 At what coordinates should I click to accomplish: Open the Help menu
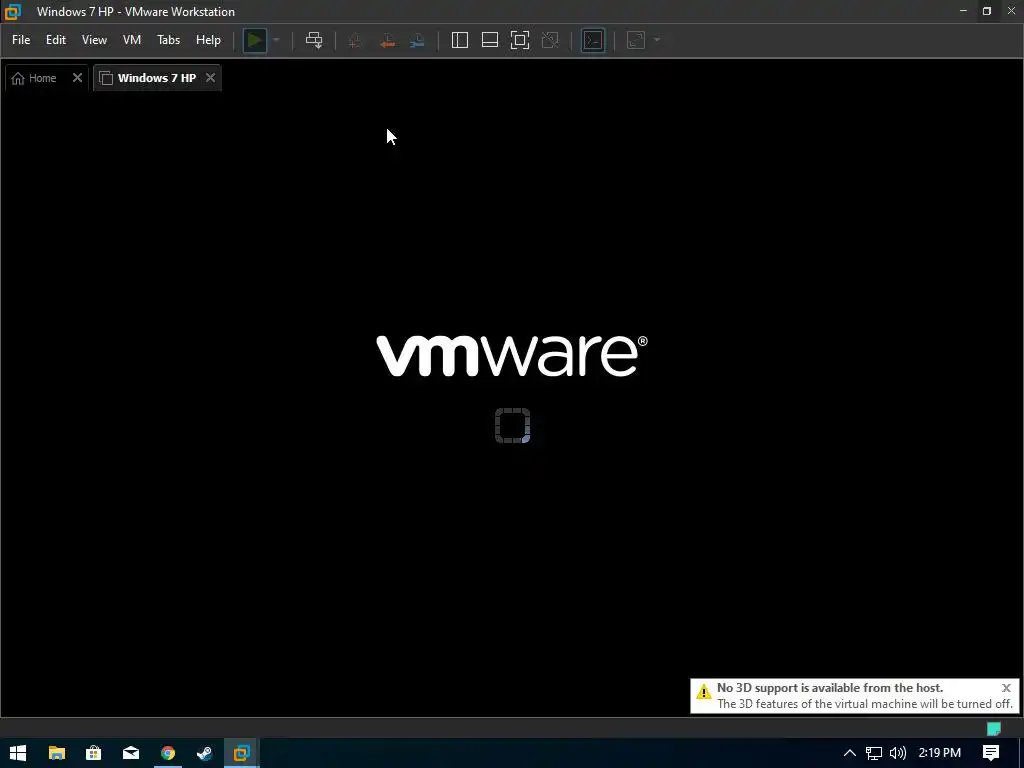point(208,40)
